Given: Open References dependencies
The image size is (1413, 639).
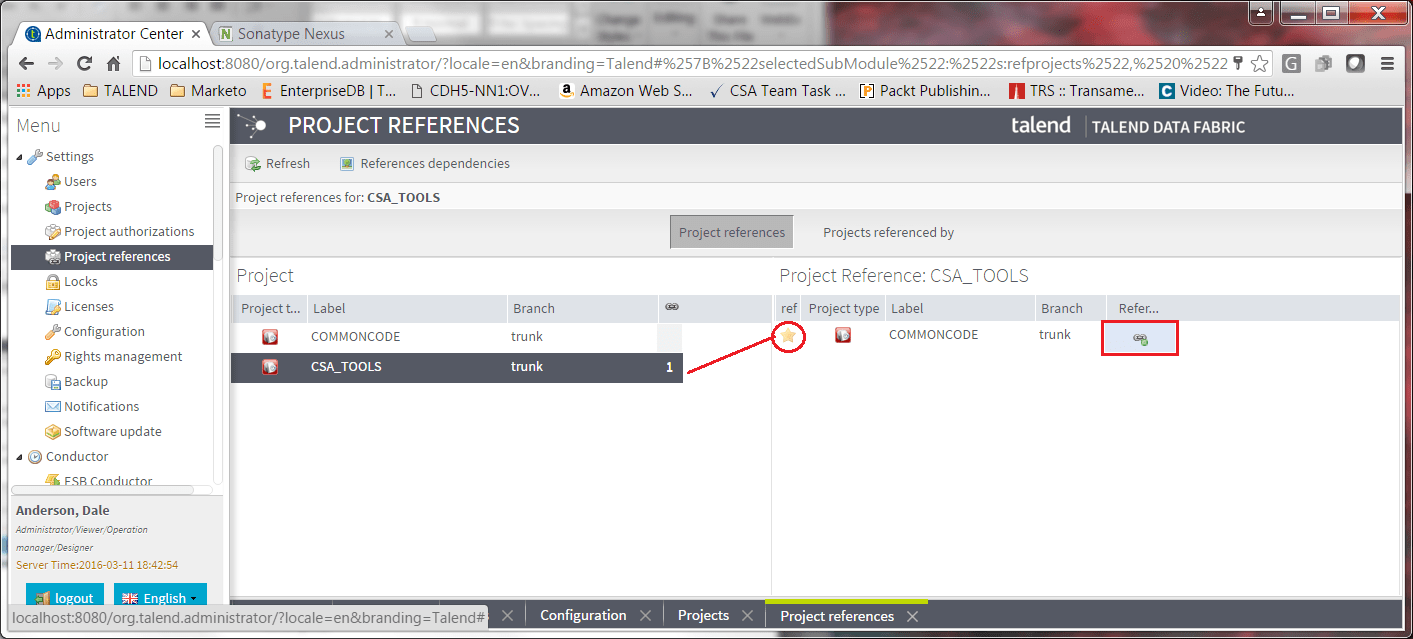Looking at the screenshot, I should coord(425,162).
